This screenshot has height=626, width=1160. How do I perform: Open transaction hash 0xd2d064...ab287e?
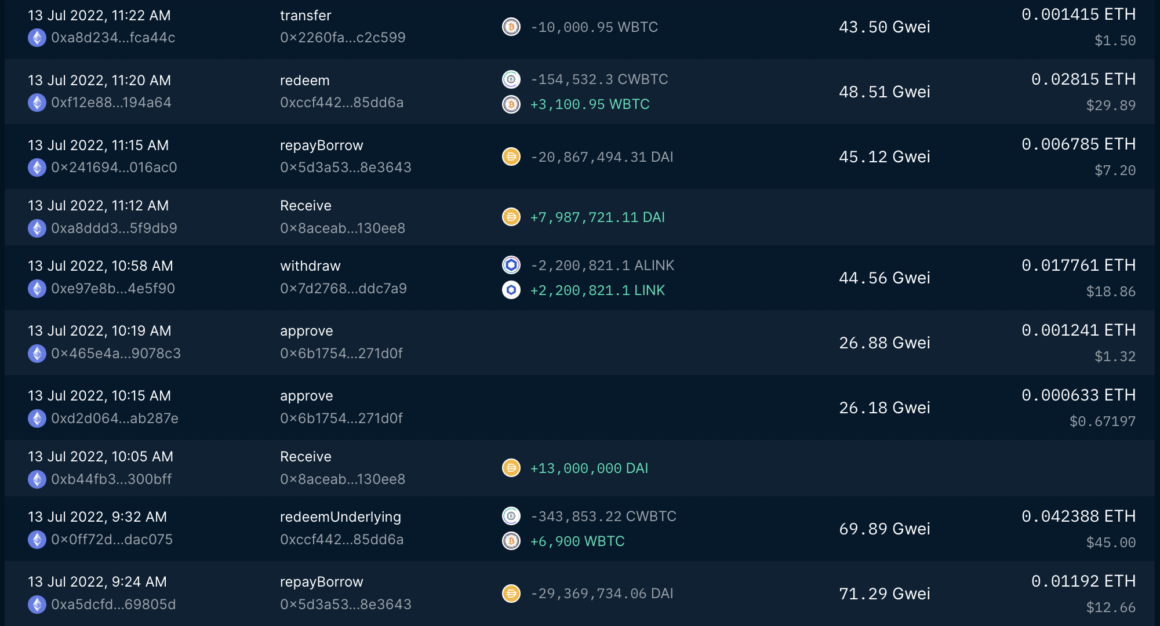click(114, 419)
